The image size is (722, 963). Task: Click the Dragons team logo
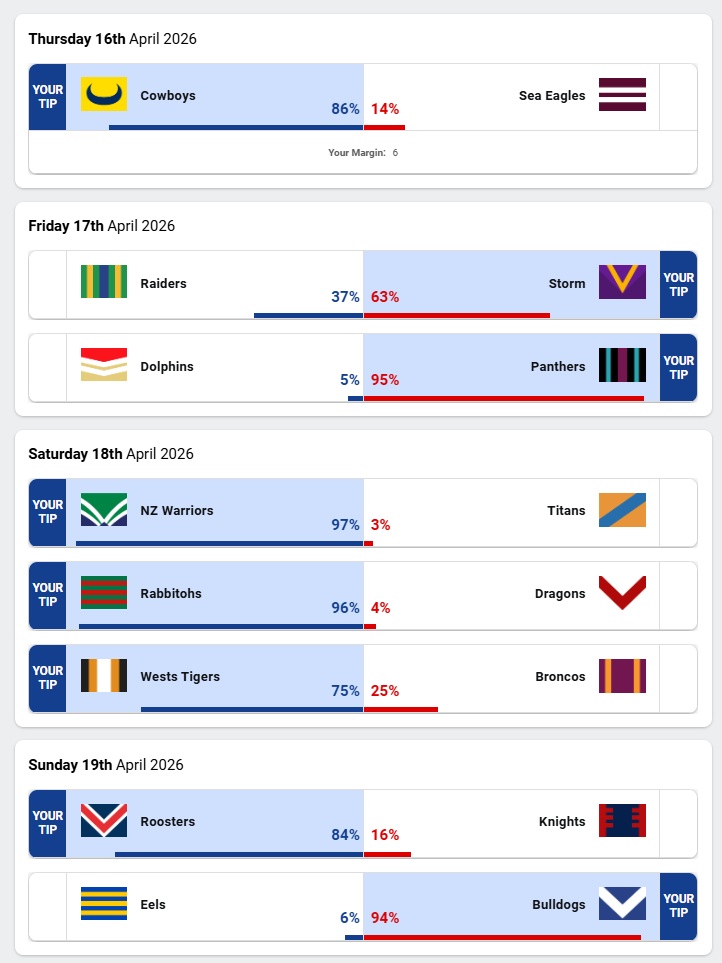622,592
